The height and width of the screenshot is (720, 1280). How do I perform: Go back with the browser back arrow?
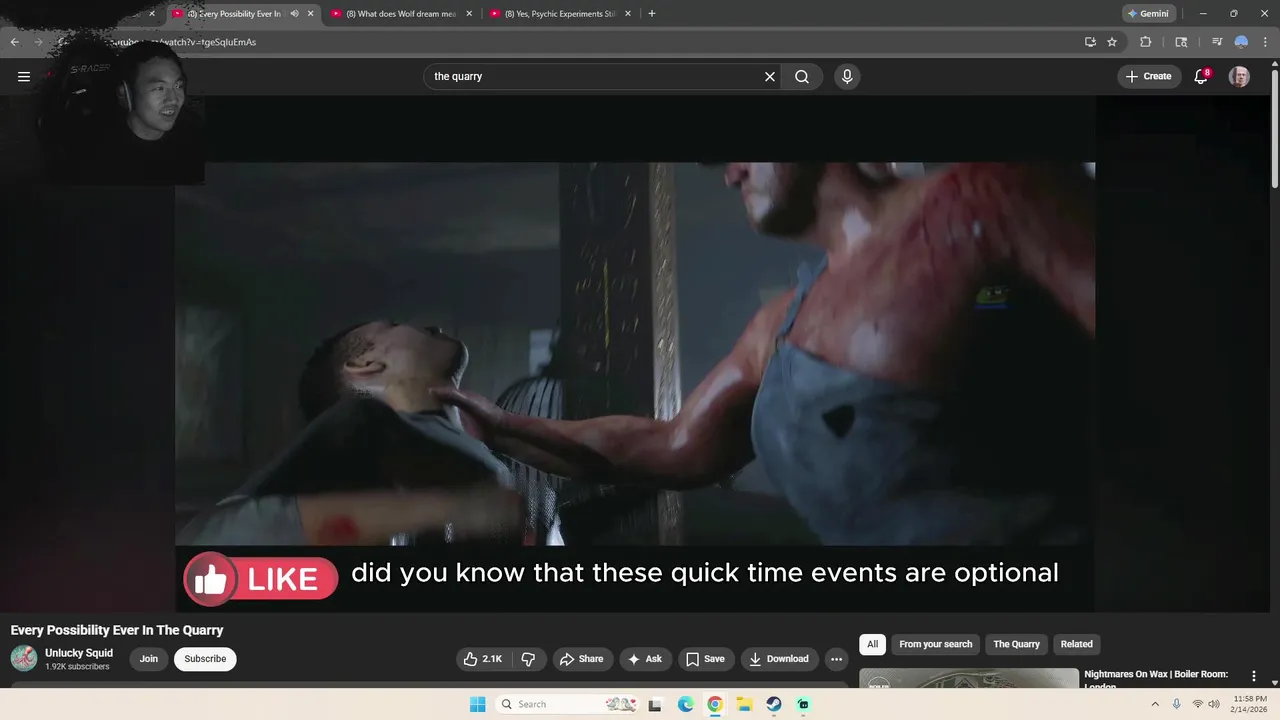pyautogui.click(x=15, y=42)
